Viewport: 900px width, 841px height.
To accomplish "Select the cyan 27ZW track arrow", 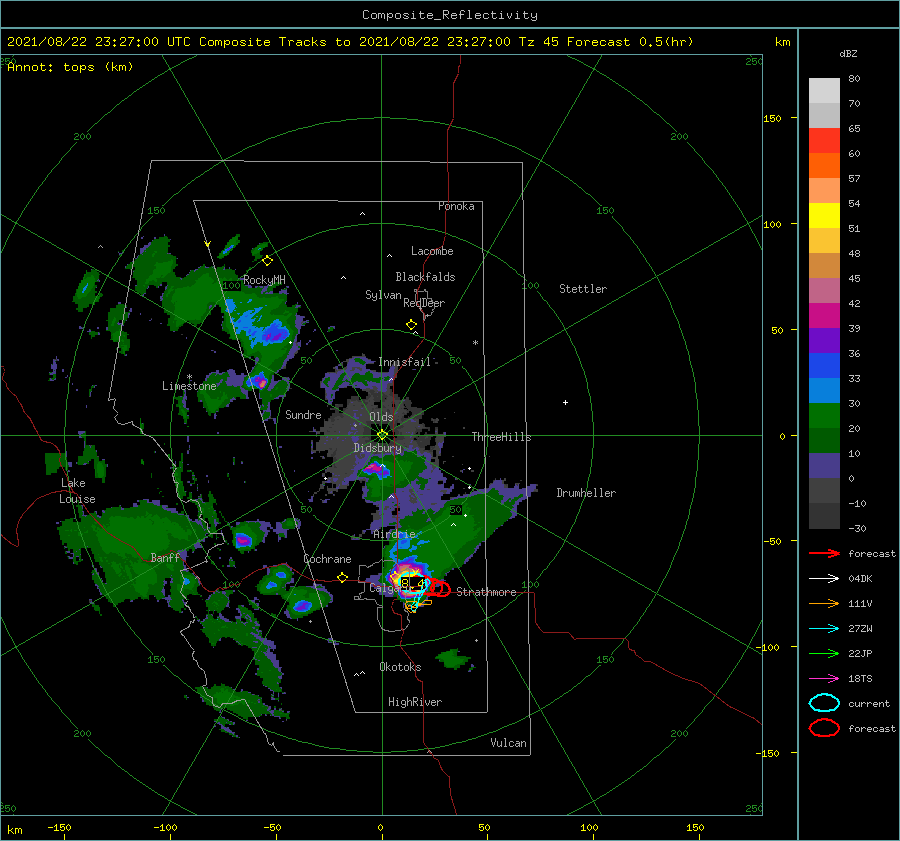I will 824,629.
